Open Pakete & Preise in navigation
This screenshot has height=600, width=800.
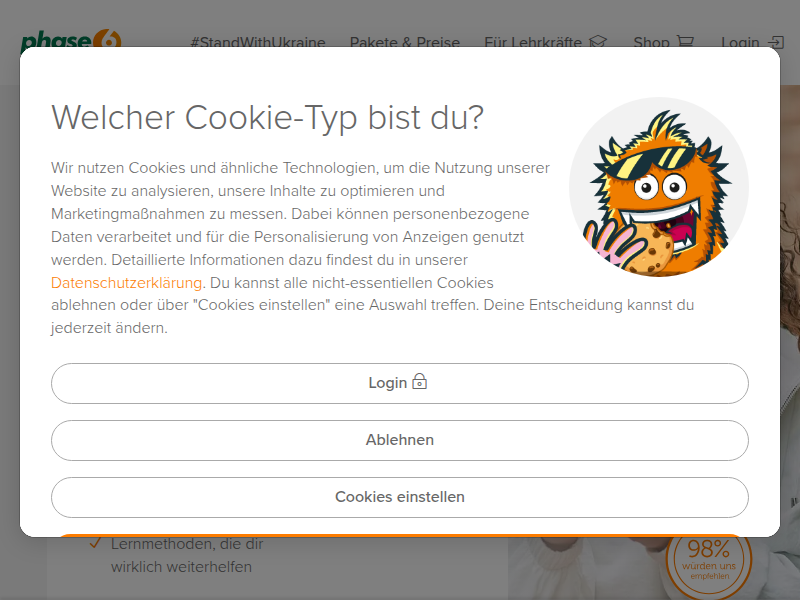405,42
